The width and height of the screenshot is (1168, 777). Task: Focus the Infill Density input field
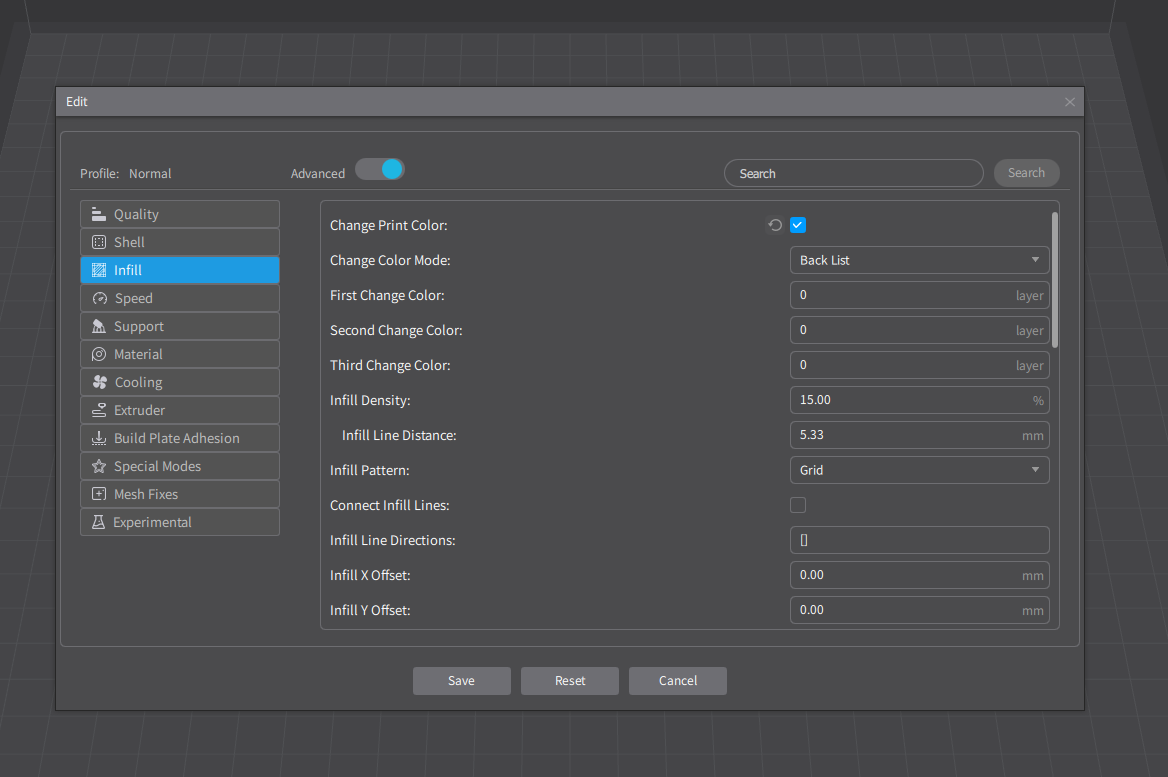click(919, 400)
